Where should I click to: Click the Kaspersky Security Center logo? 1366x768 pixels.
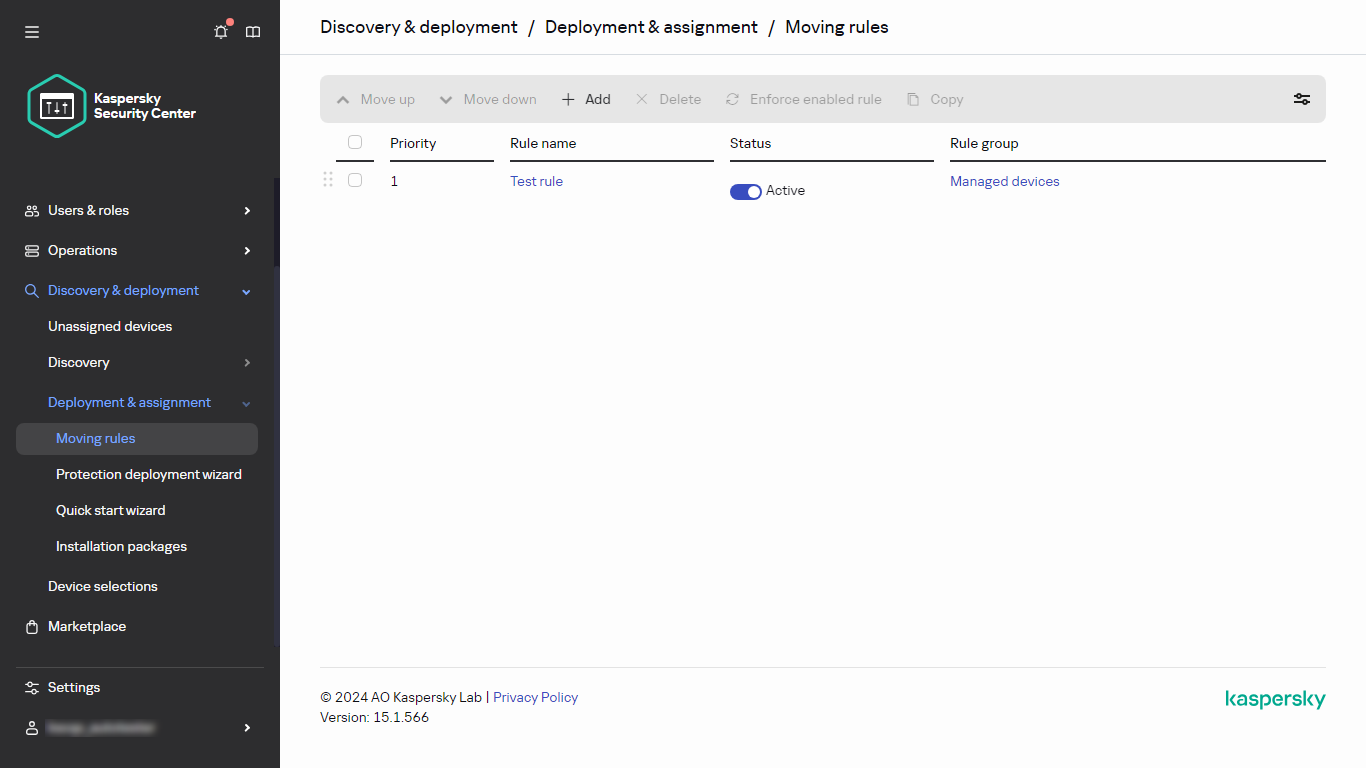click(x=56, y=106)
